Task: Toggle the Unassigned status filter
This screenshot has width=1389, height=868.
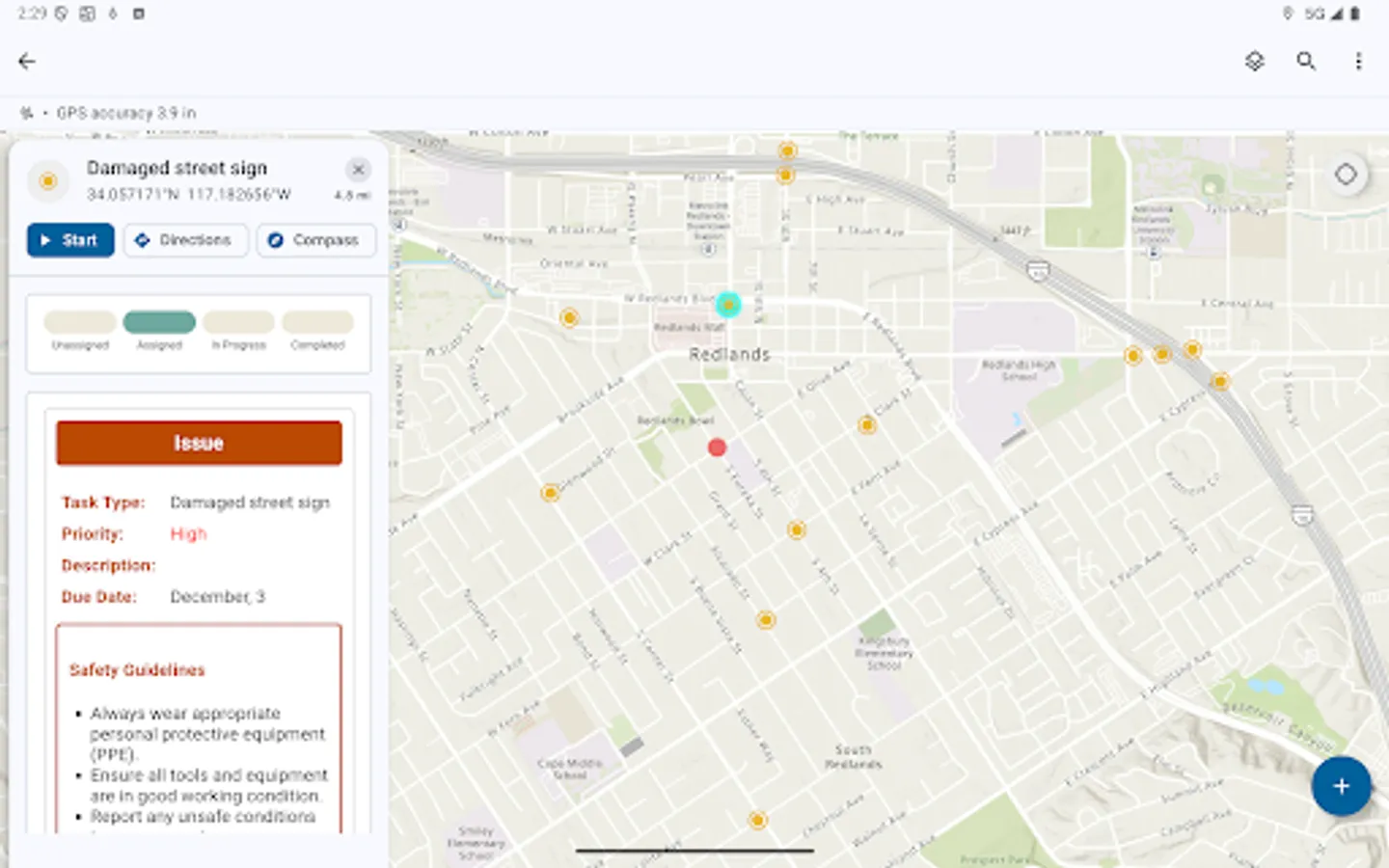Action: coord(79,322)
